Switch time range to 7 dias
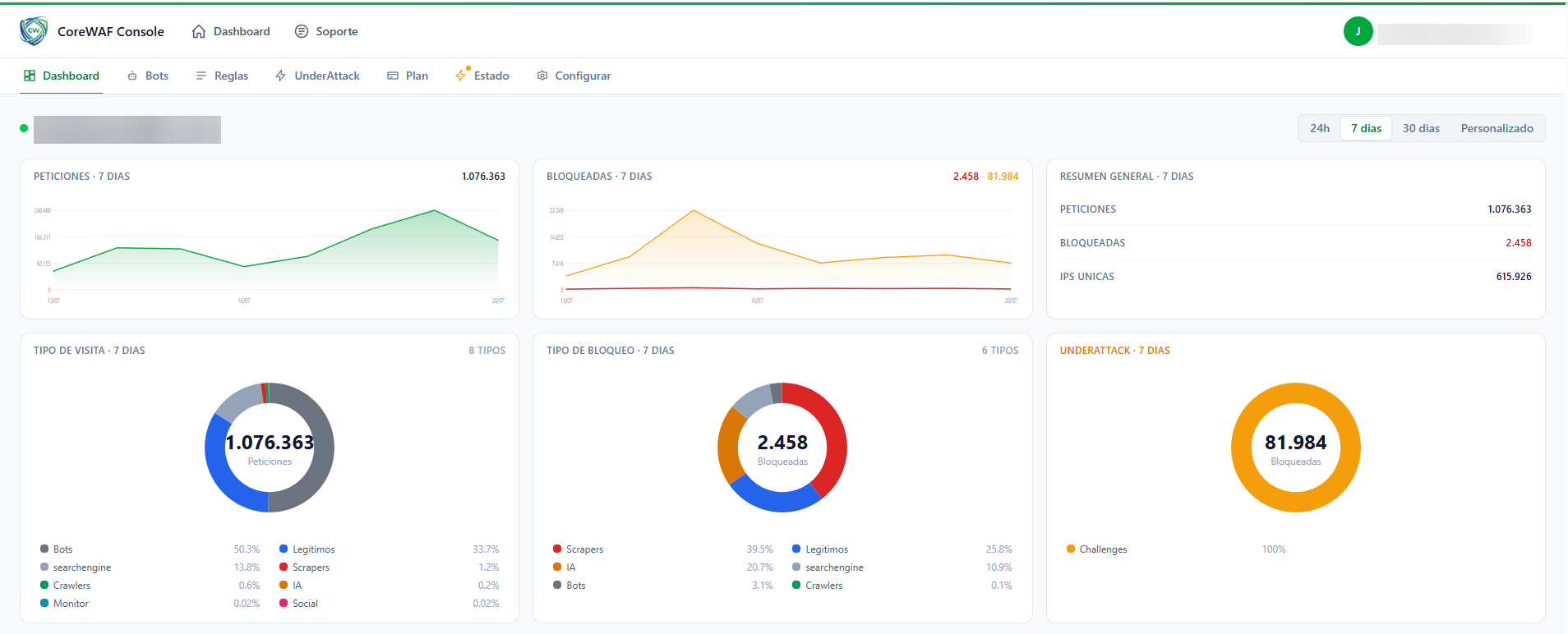Screen dimensions: 1568x634 [1366, 128]
